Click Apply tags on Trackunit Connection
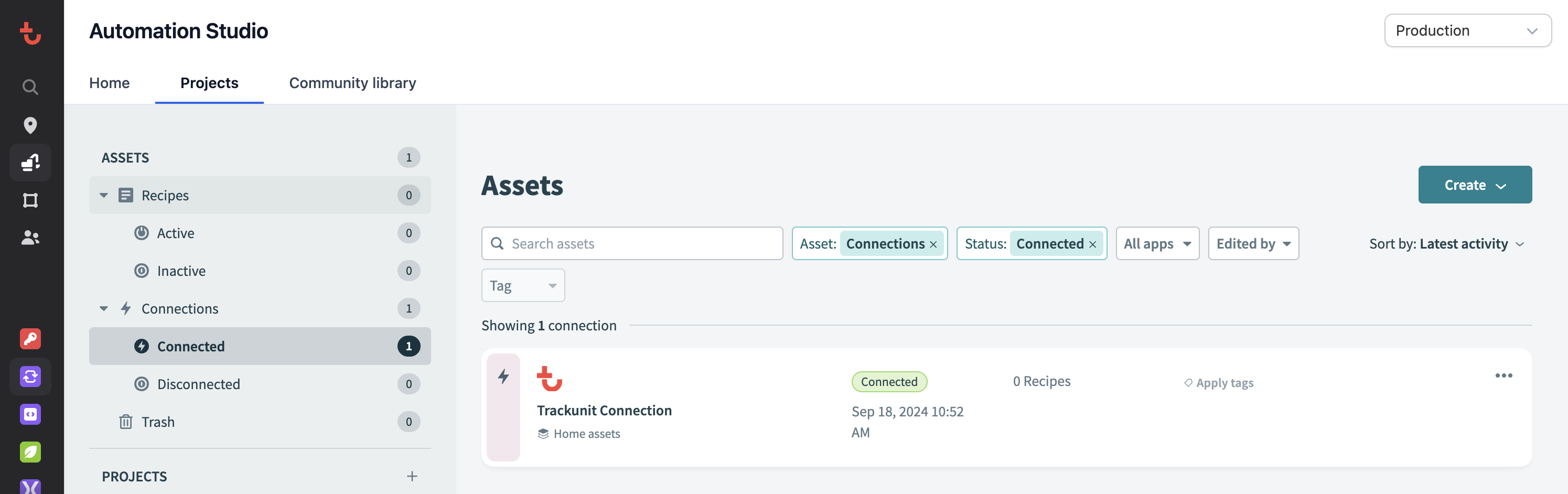This screenshot has width=1568, height=494. coord(1219,383)
